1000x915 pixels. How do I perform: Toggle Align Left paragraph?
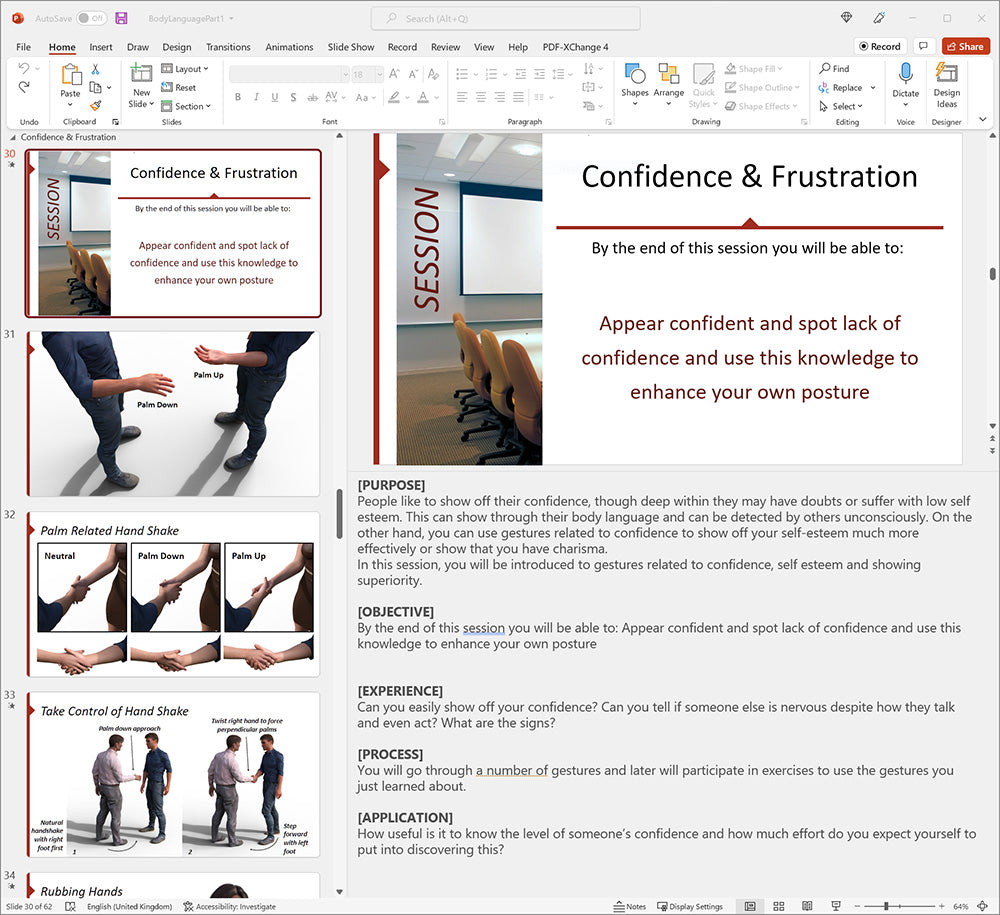[462, 97]
